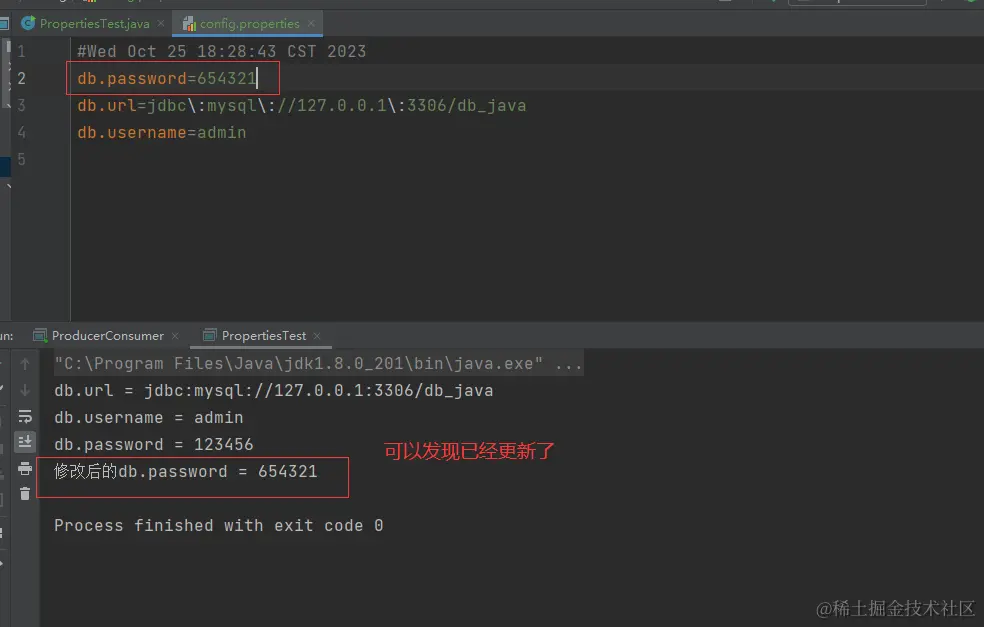Click the print console icon
984x627 pixels.
point(25,468)
